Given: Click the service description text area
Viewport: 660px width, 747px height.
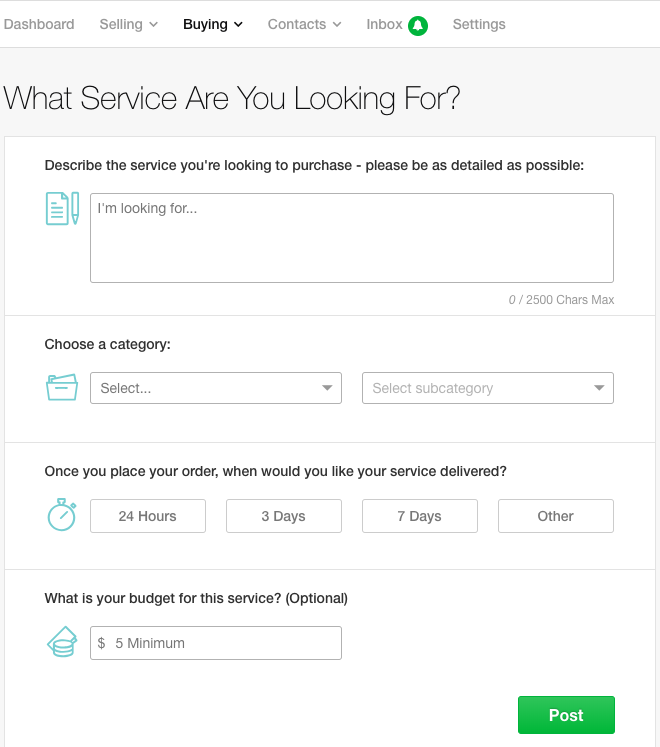Looking at the screenshot, I should coord(351,238).
